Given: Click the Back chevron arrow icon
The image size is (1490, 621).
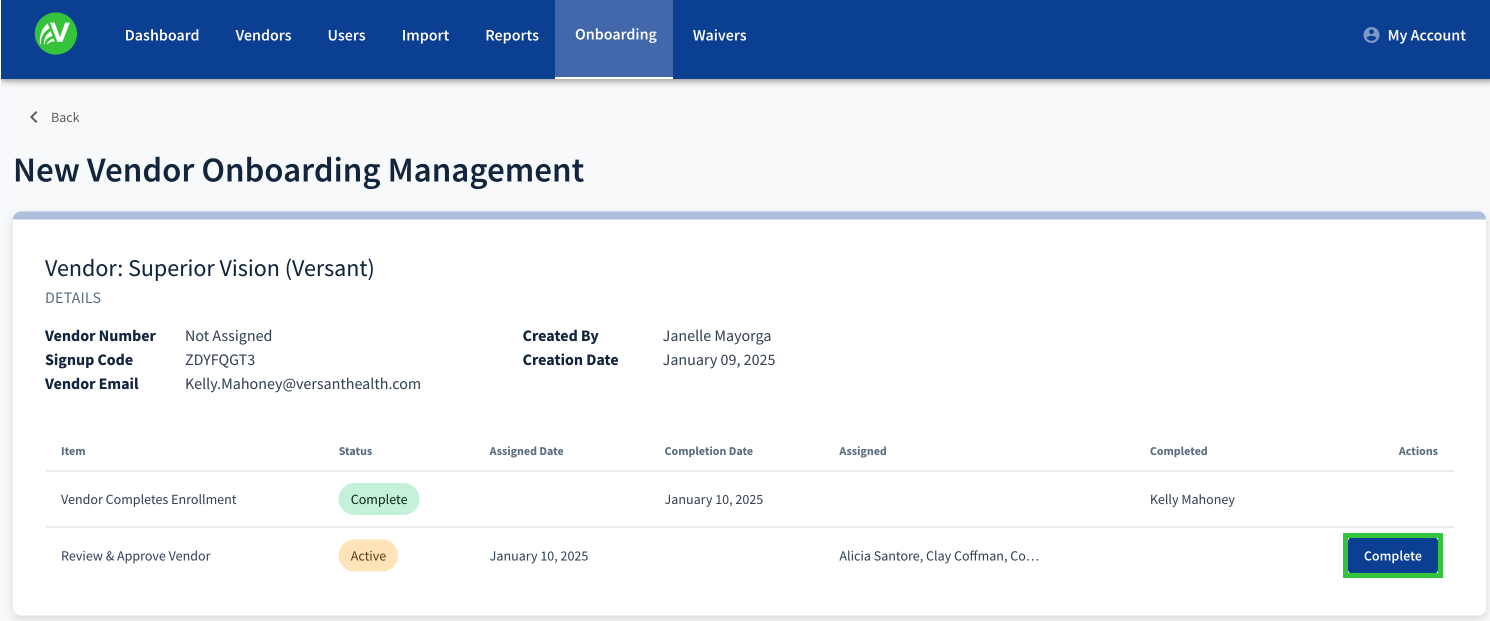Looking at the screenshot, I should point(34,117).
